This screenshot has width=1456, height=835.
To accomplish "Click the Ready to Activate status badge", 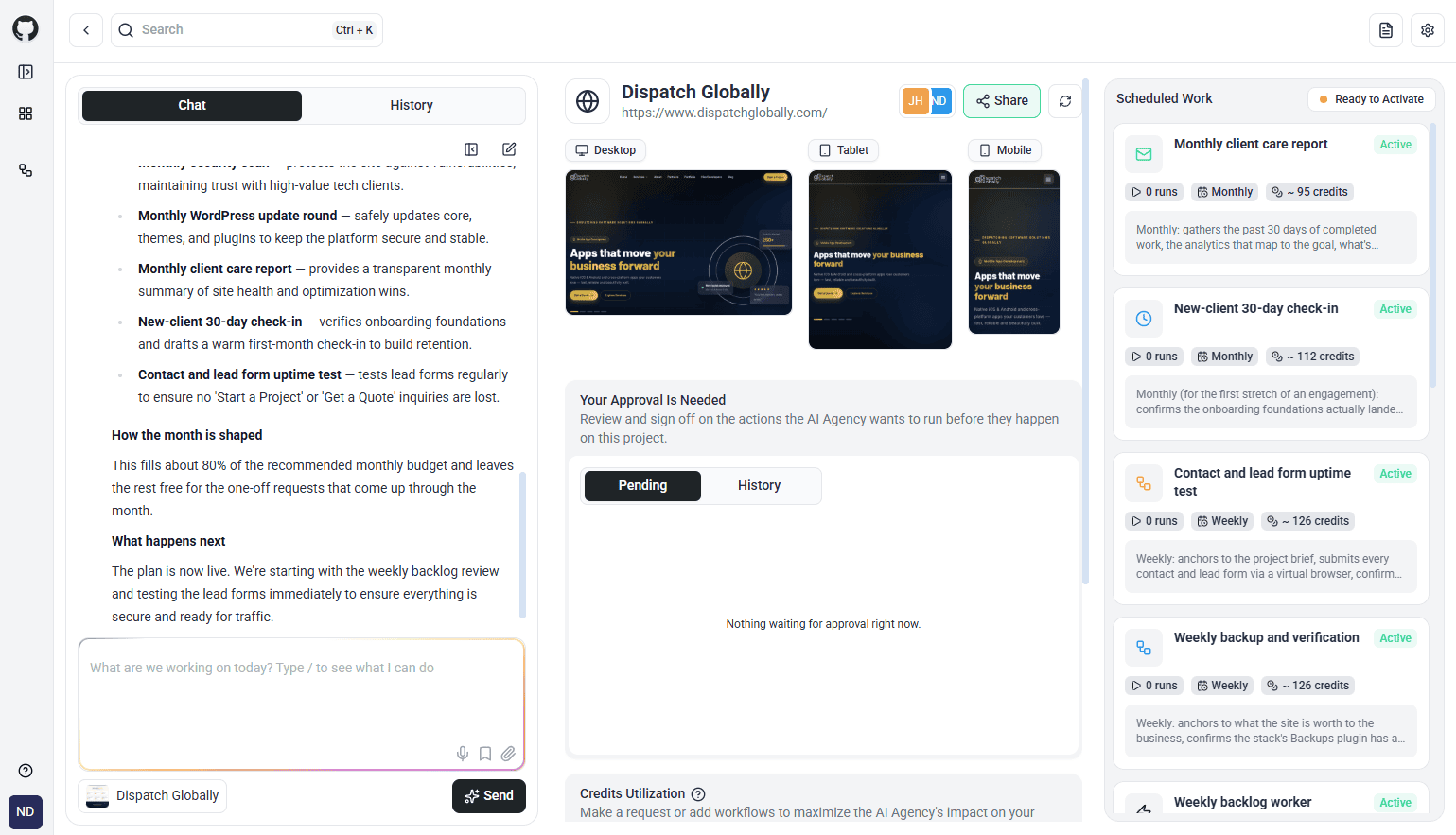I will coord(1372,99).
